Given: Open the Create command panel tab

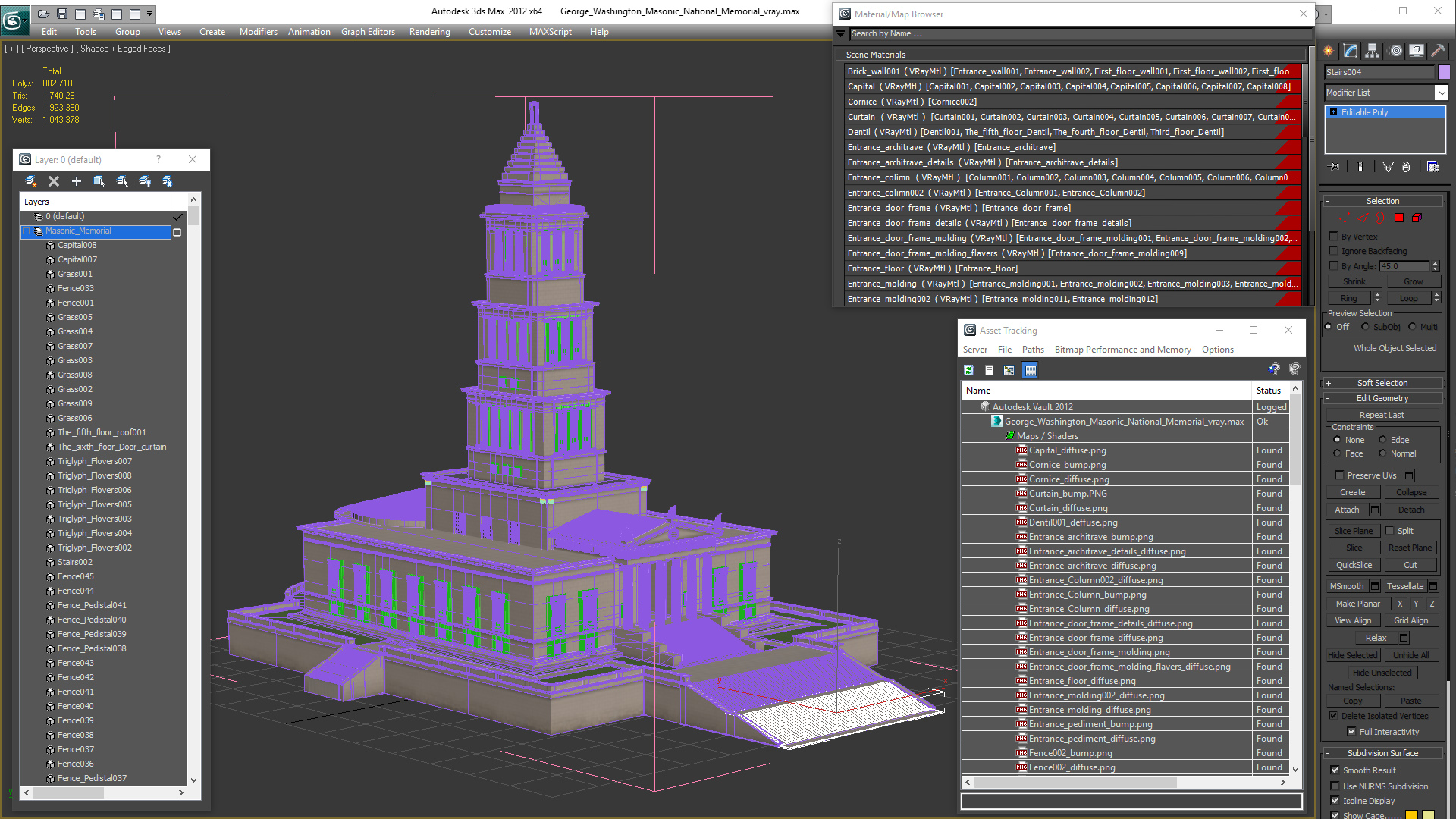Looking at the screenshot, I should click(x=1329, y=51).
